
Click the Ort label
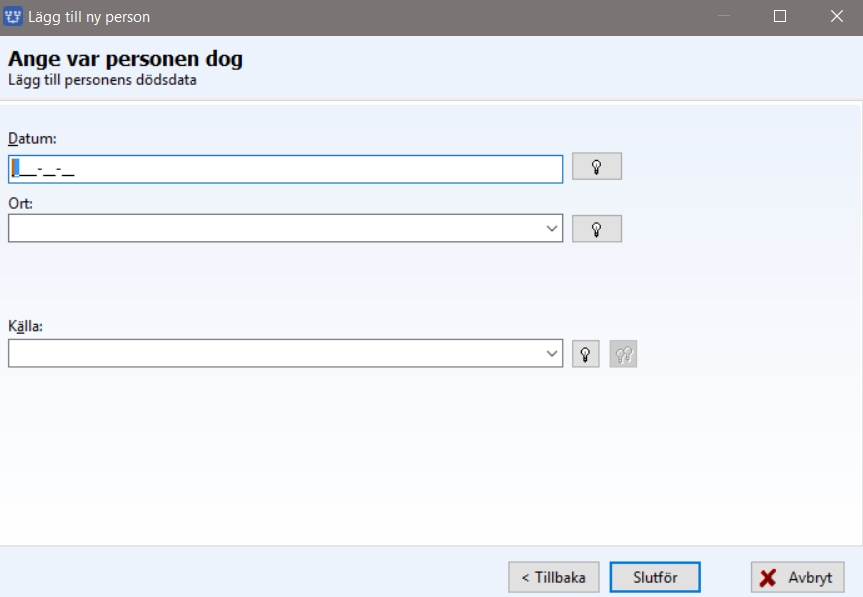point(20,204)
